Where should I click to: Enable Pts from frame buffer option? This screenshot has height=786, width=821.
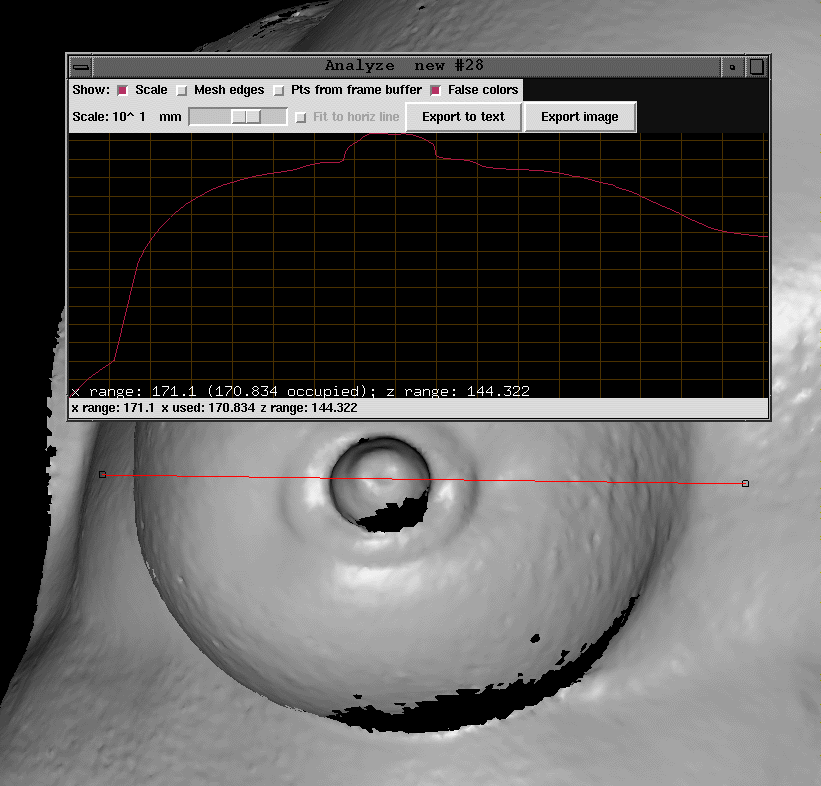(x=279, y=90)
